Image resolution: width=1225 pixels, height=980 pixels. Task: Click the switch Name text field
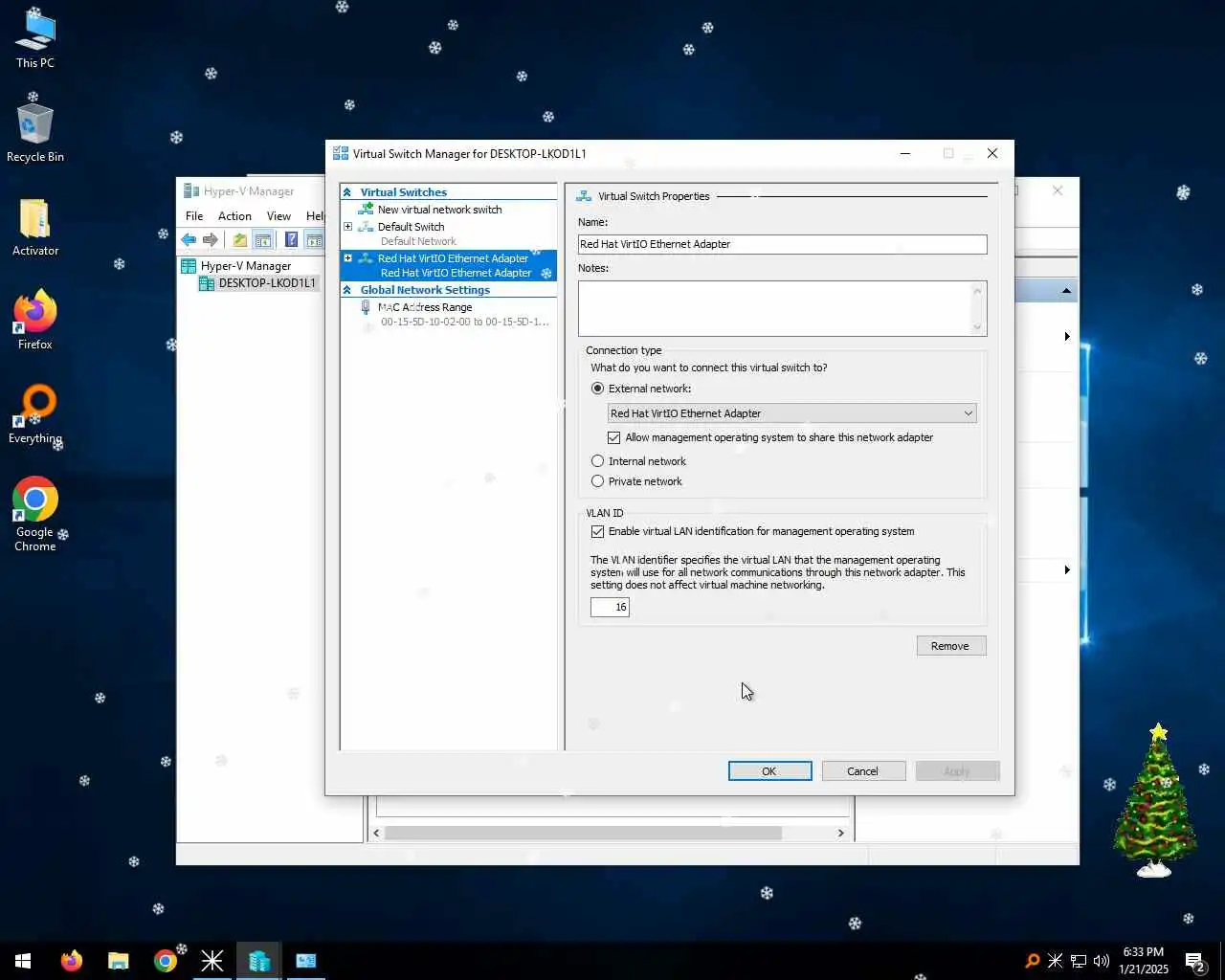(x=782, y=244)
